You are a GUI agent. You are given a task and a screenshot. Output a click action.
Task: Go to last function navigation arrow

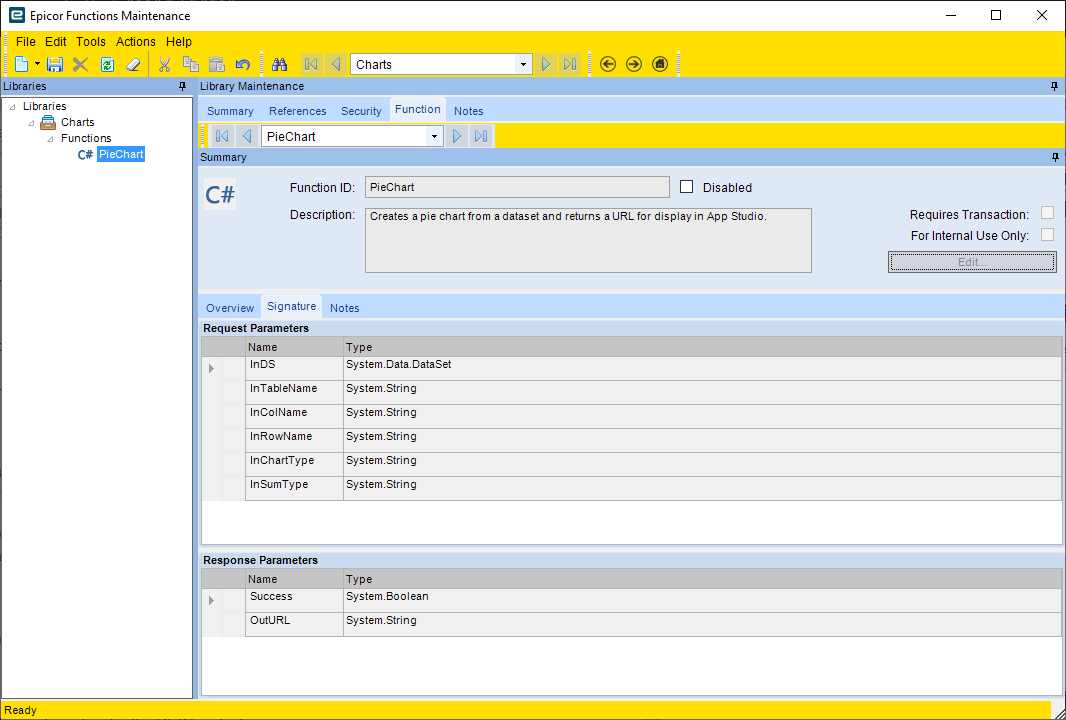coord(481,136)
